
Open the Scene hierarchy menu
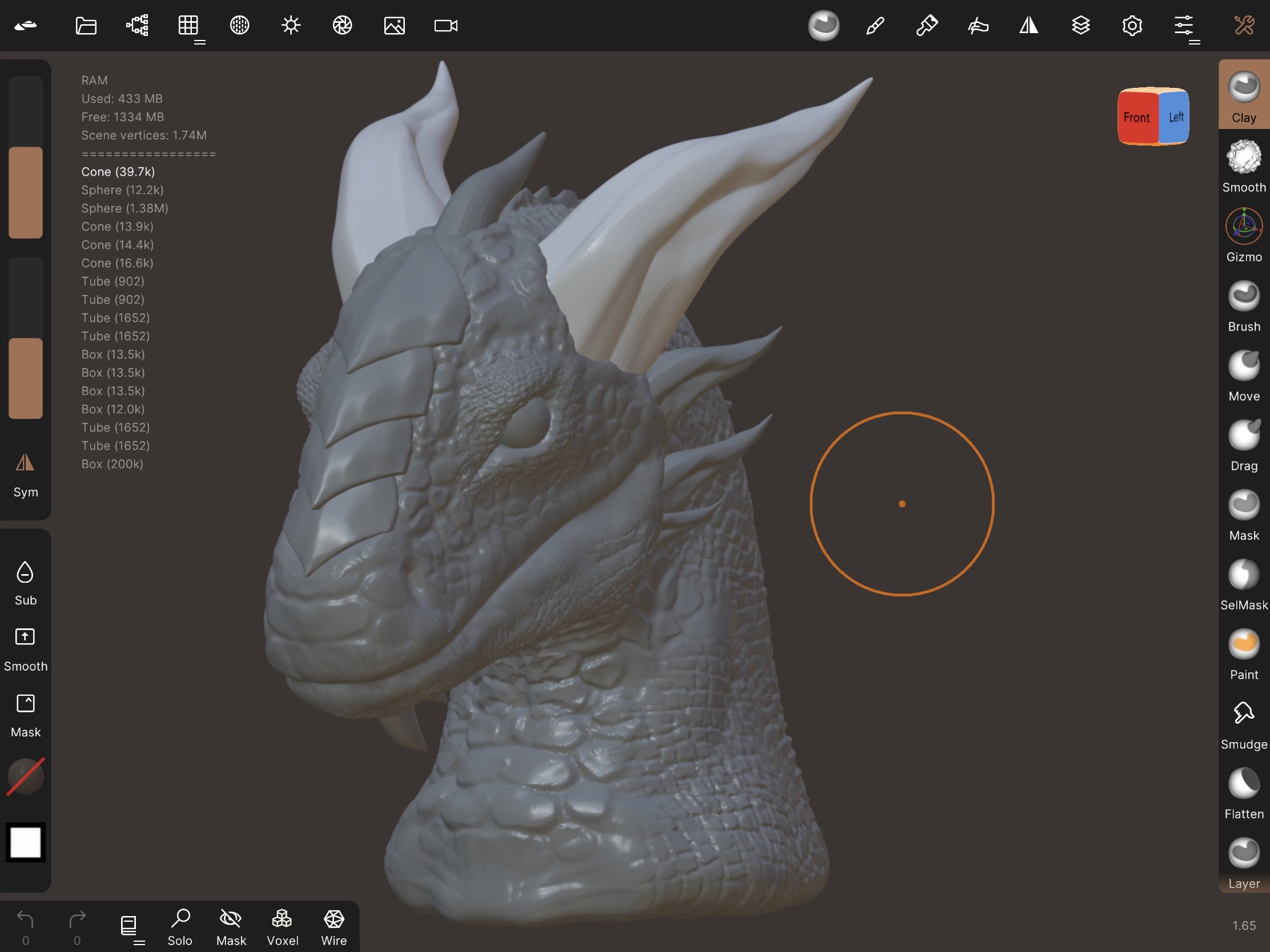137,25
